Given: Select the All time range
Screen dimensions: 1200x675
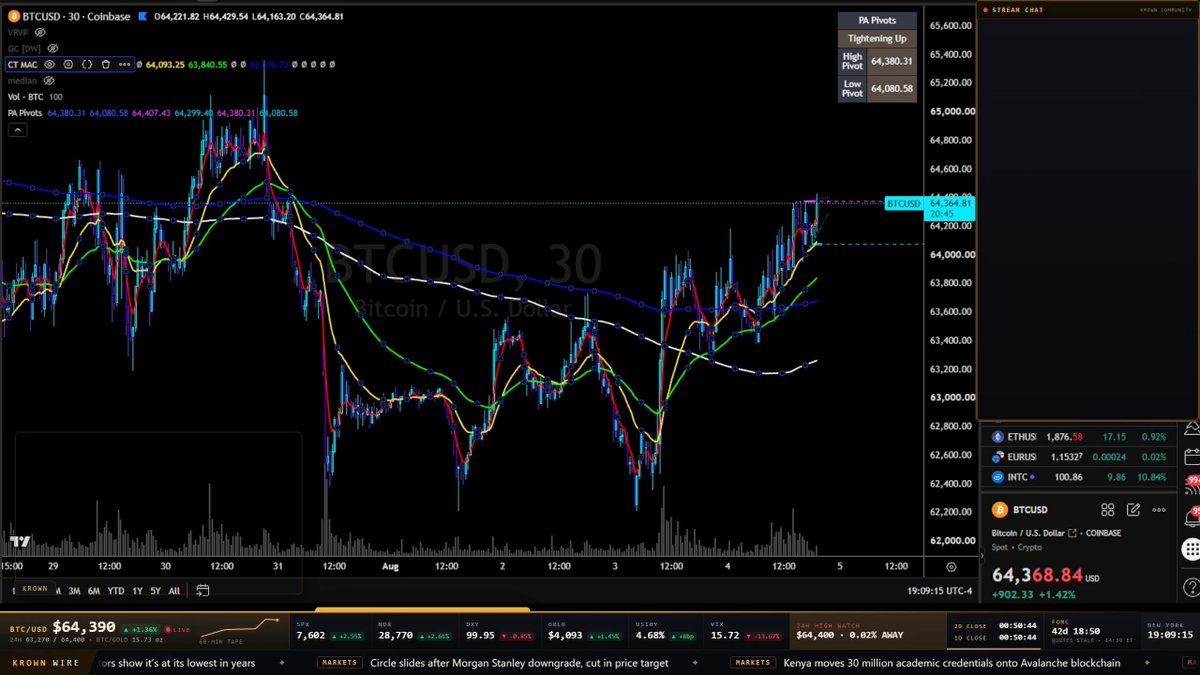Looking at the screenshot, I should click(x=174, y=590).
